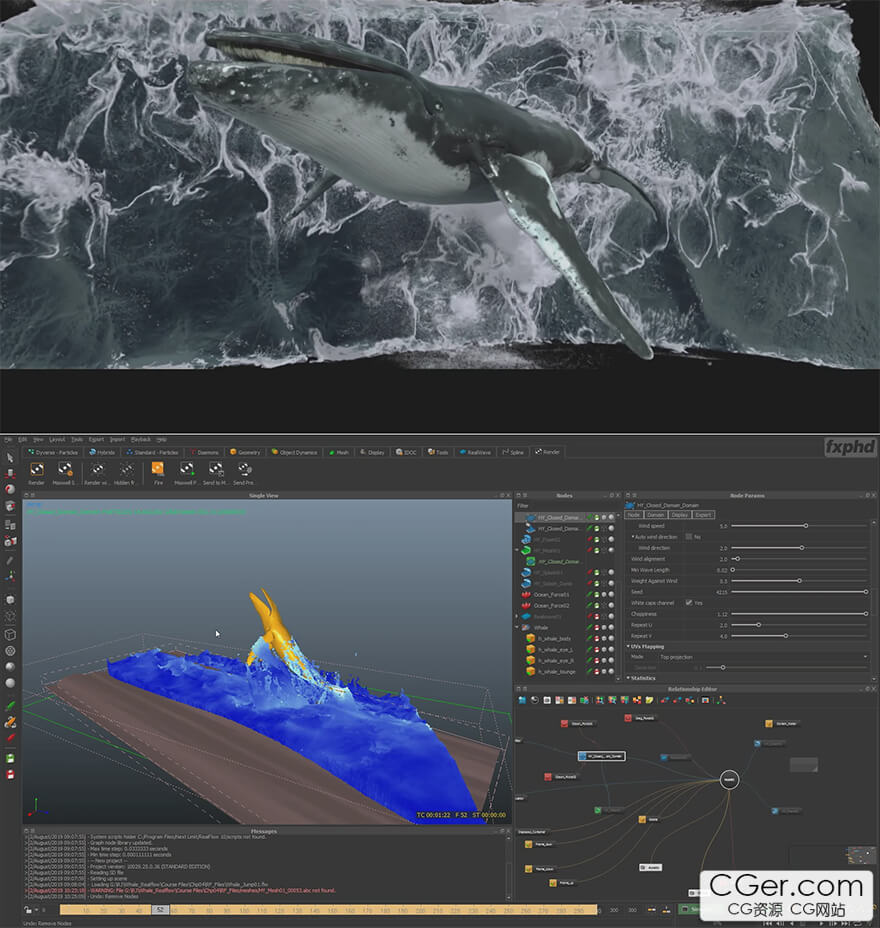
Task: Click frame 52 marker on the timeline
Action: coord(160,909)
